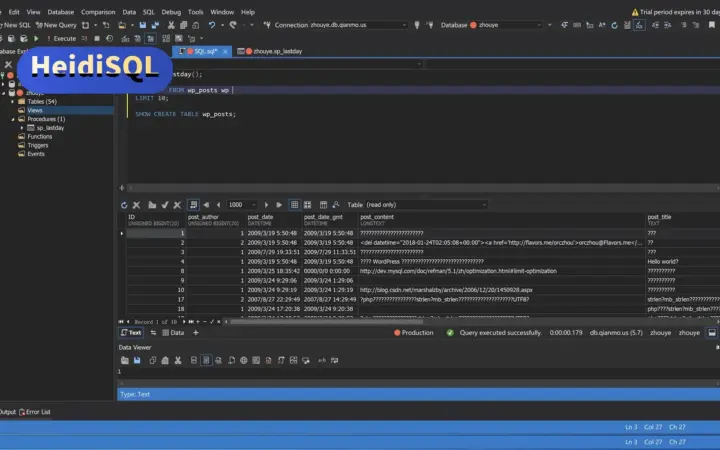Click the plus icon next to Data tab
720x450 pixels.
click(x=196, y=333)
